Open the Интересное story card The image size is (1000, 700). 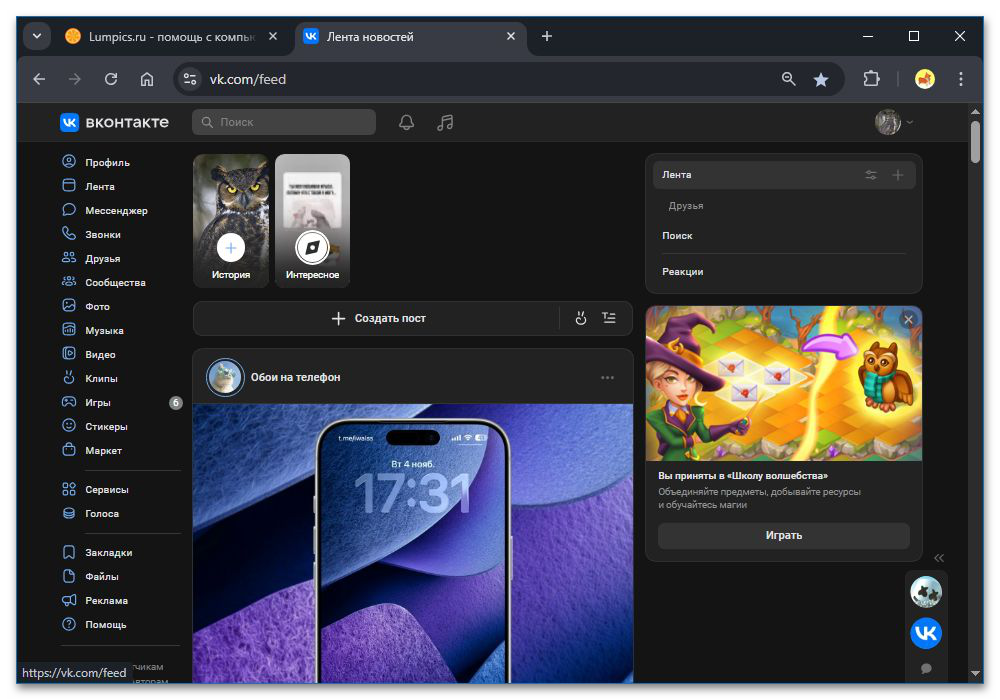pyautogui.click(x=312, y=221)
